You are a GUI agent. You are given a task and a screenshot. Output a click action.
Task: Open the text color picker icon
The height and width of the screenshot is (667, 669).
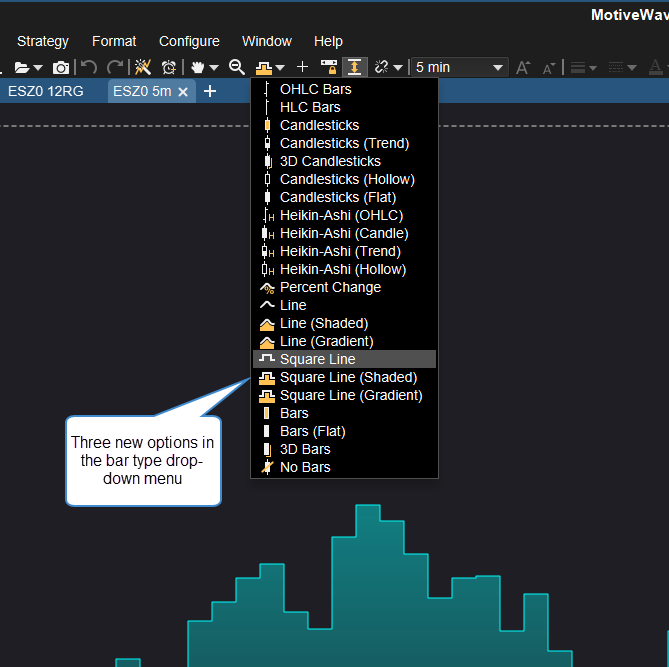click(655, 67)
